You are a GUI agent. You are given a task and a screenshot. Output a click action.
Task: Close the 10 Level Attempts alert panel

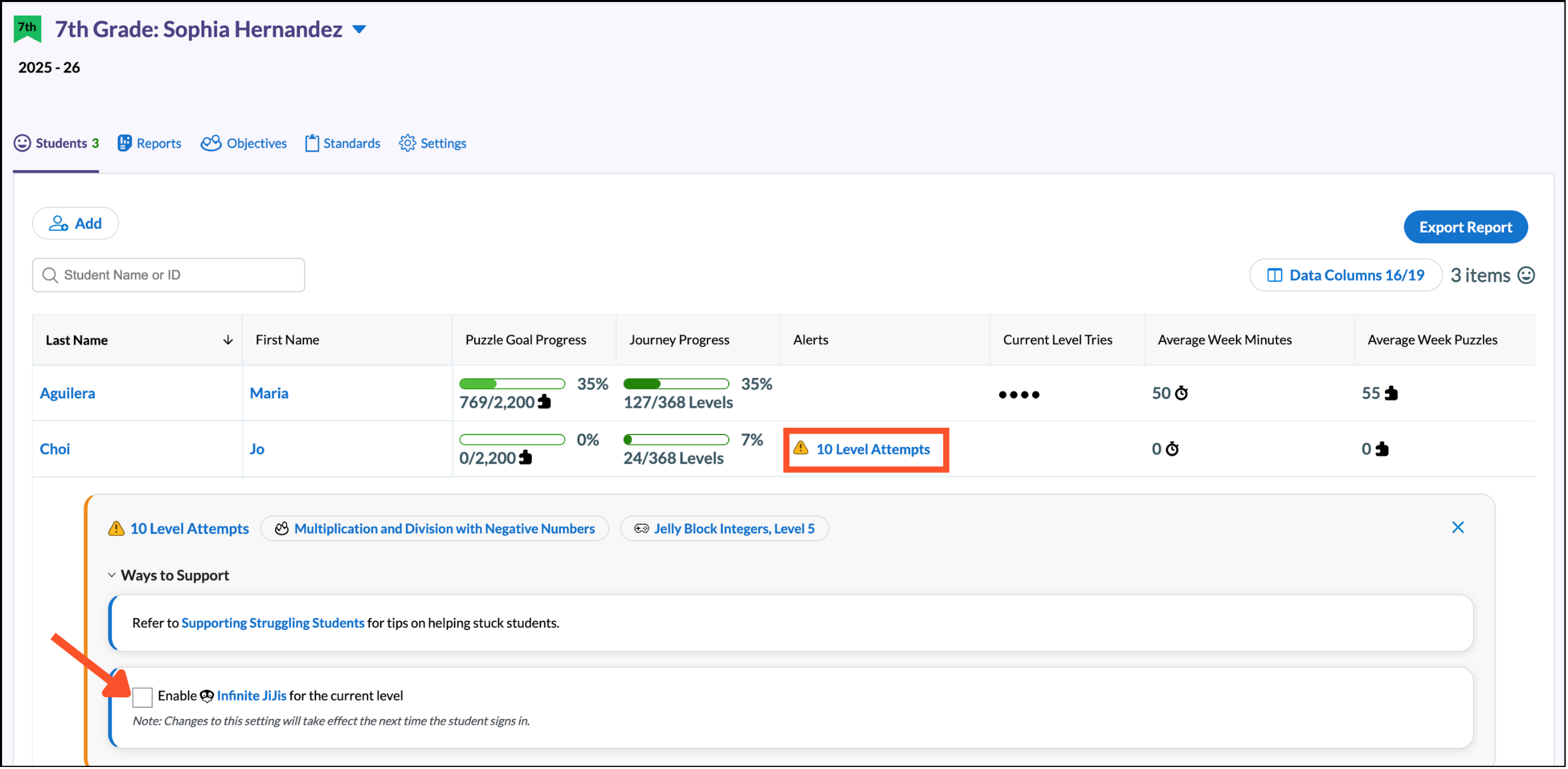(1458, 528)
